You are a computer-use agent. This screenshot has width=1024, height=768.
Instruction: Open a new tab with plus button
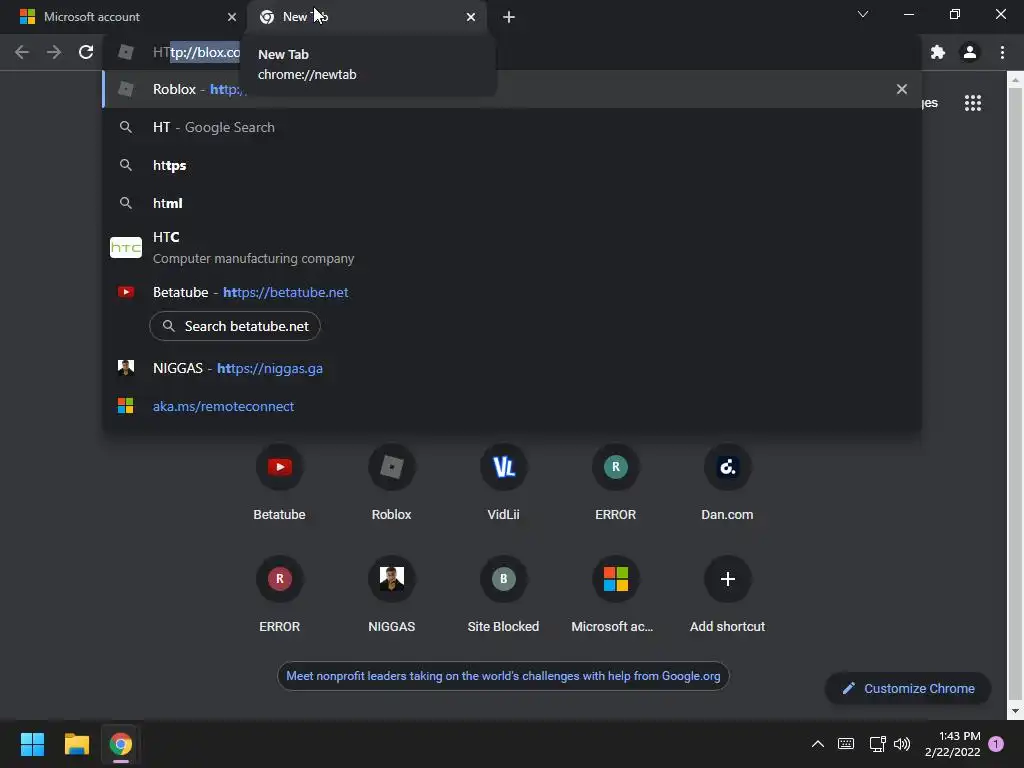[x=509, y=17]
